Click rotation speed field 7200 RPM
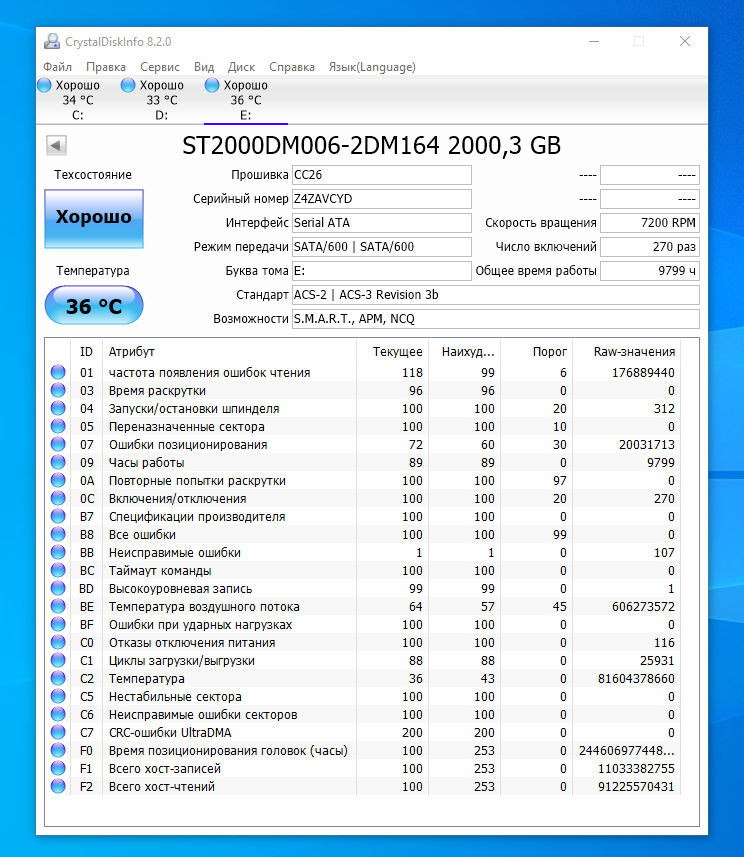 click(x=650, y=223)
